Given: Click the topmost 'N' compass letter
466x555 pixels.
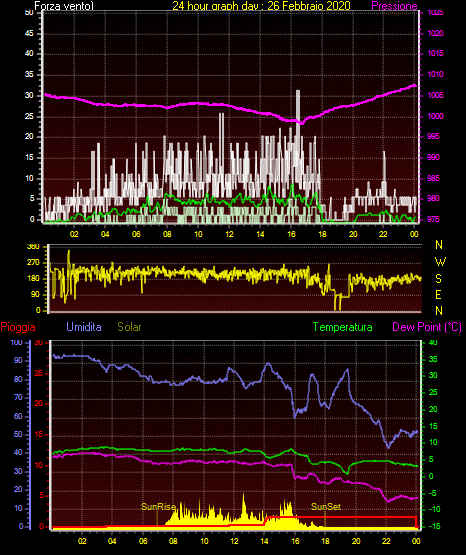Looking at the screenshot, I should tap(439, 245).
